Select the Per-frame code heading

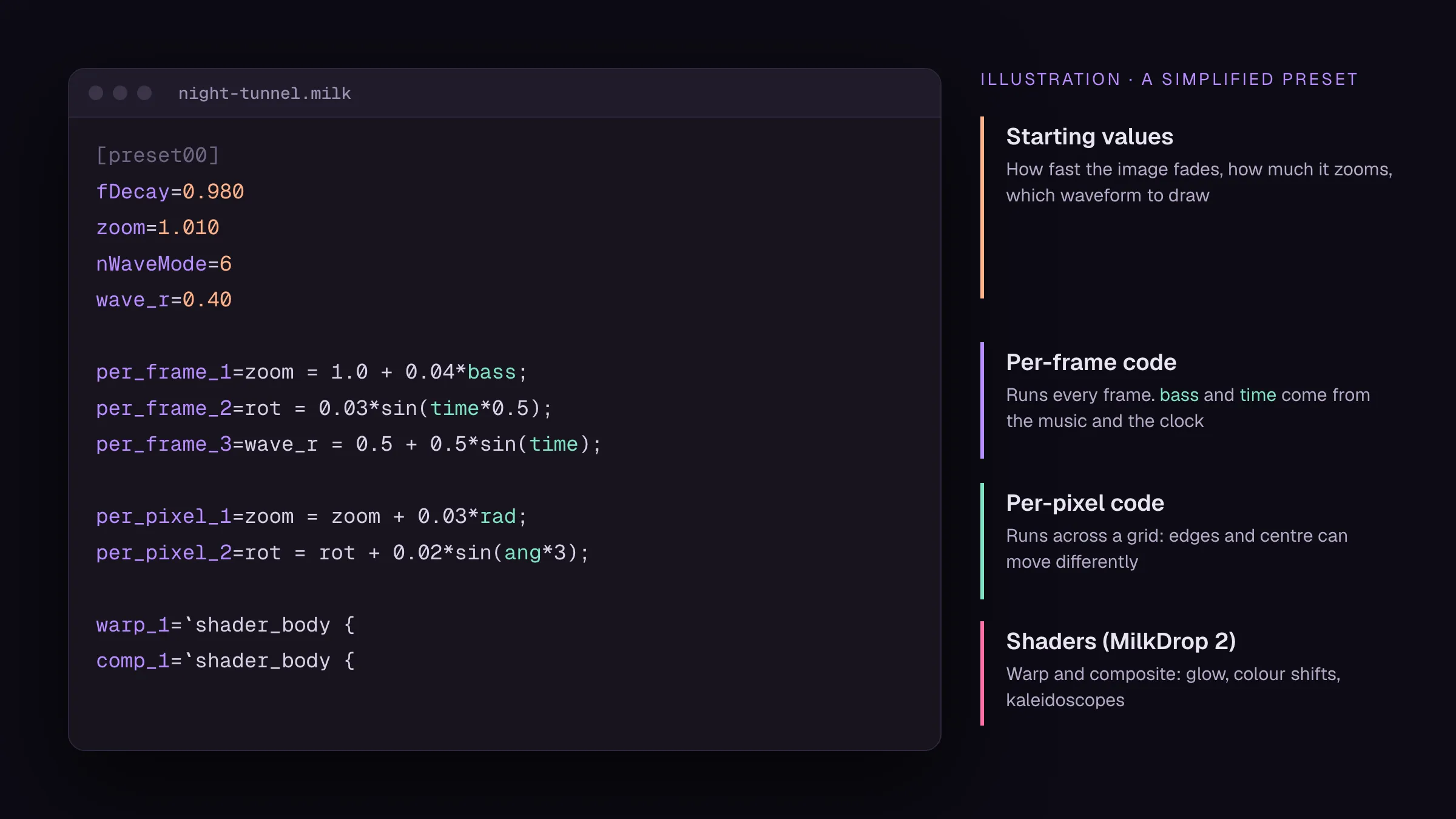(x=1091, y=362)
